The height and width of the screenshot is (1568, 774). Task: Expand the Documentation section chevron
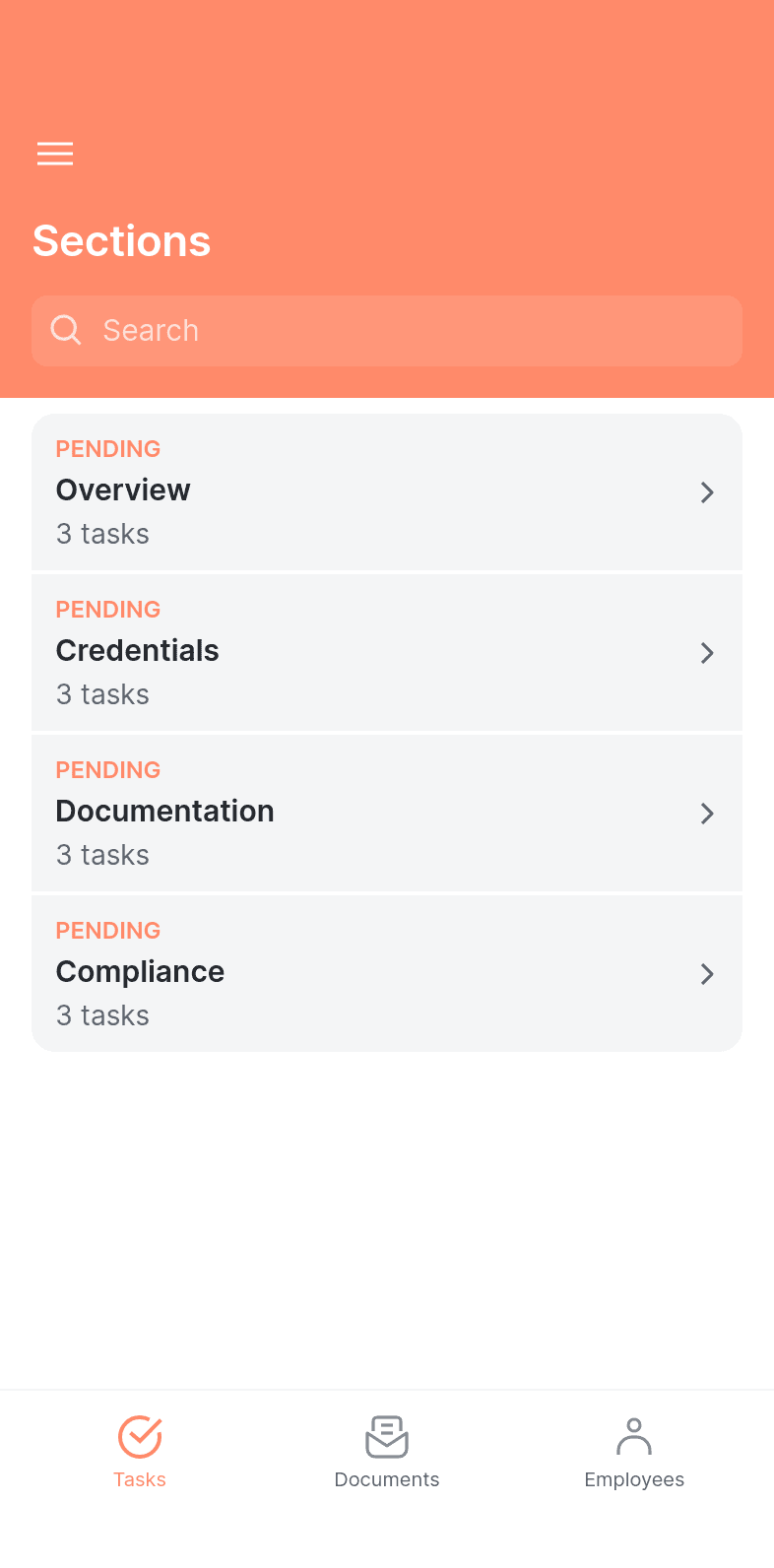[707, 814]
